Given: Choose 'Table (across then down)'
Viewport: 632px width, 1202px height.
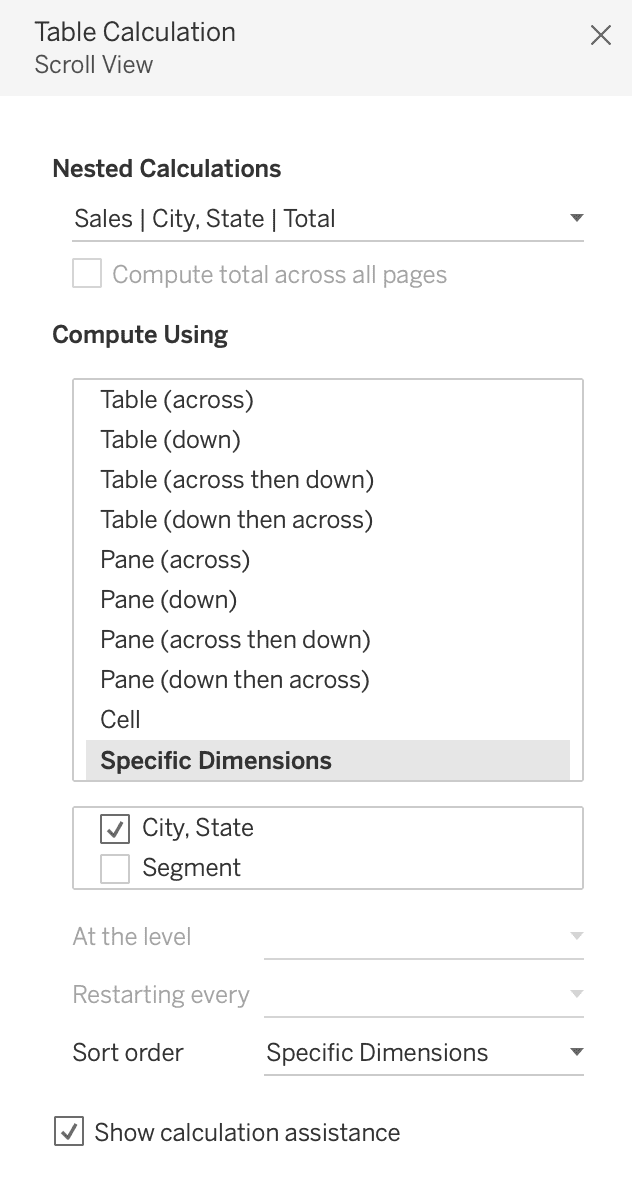Looking at the screenshot, I should 236,479.
